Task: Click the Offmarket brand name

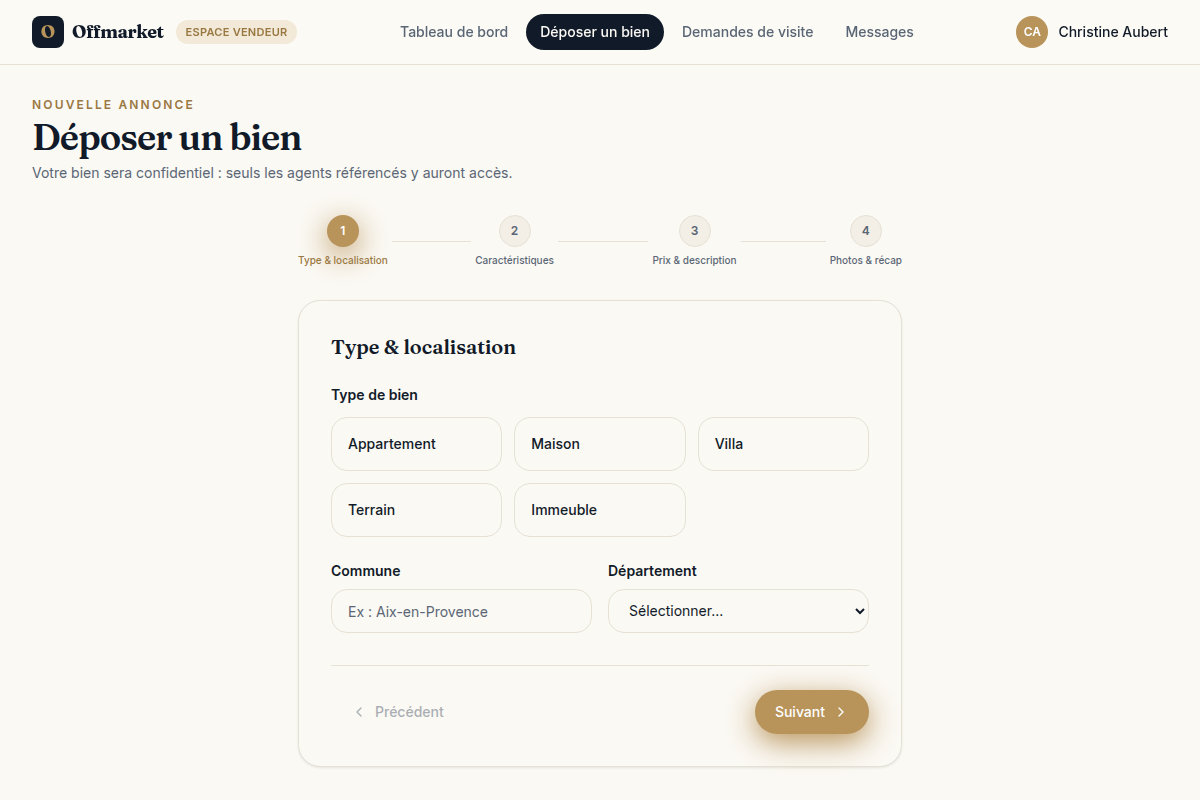Action: (x=118, y=32)
